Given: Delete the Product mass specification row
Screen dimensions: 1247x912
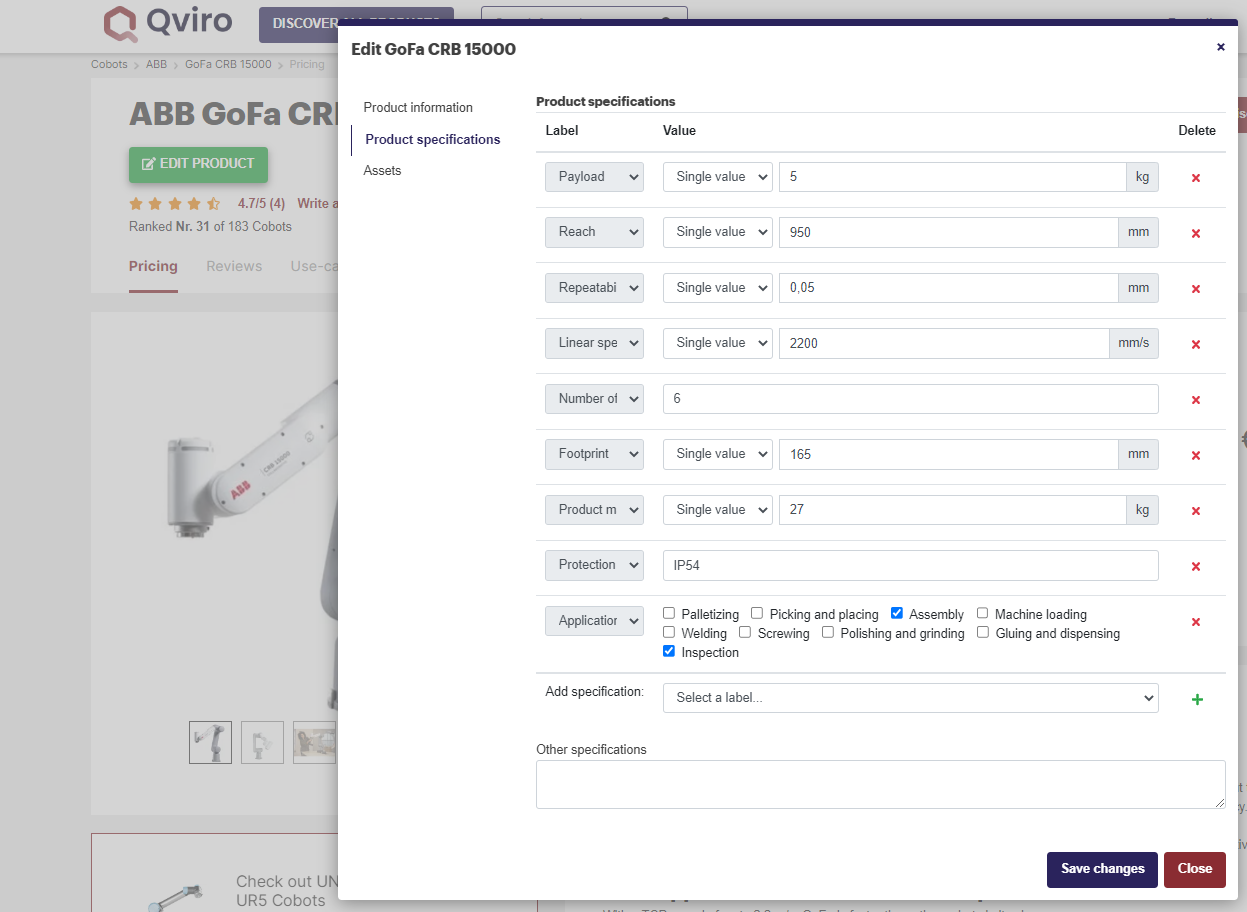Looking at the screenshot, I should click(x=1195, y=511).
